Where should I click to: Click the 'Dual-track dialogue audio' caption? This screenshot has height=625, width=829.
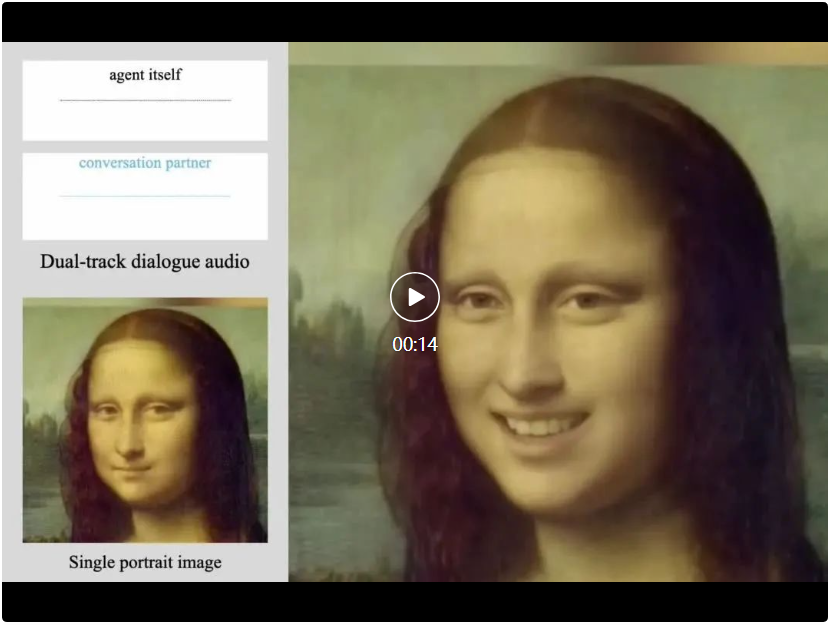(x=145, y=262)
